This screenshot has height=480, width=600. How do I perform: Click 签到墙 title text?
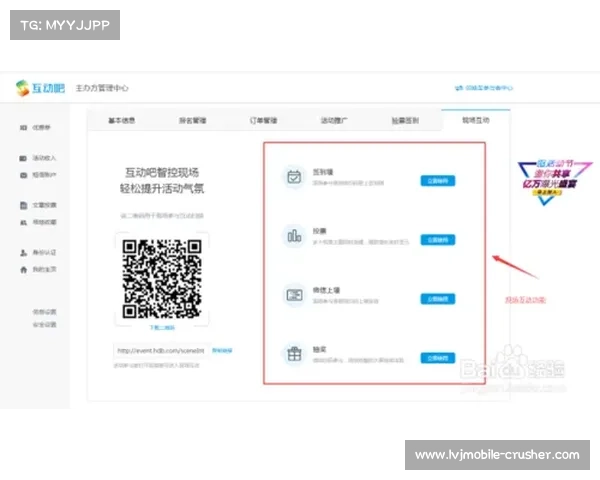[323, 172]
